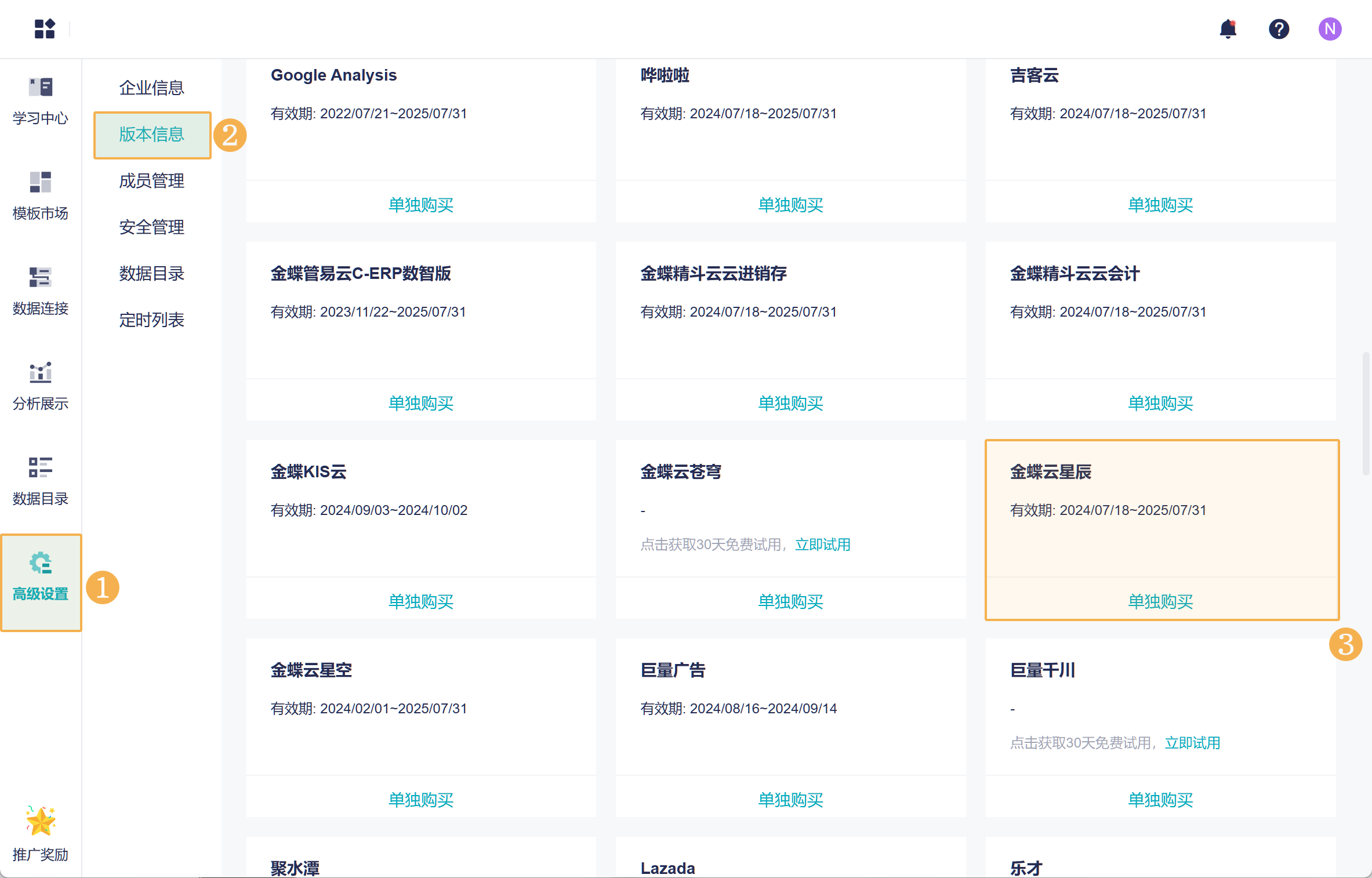This screenshot has width=1372, height=878.
Task: Select the 高级设置 gear icon
Action: tap(41, 564)
